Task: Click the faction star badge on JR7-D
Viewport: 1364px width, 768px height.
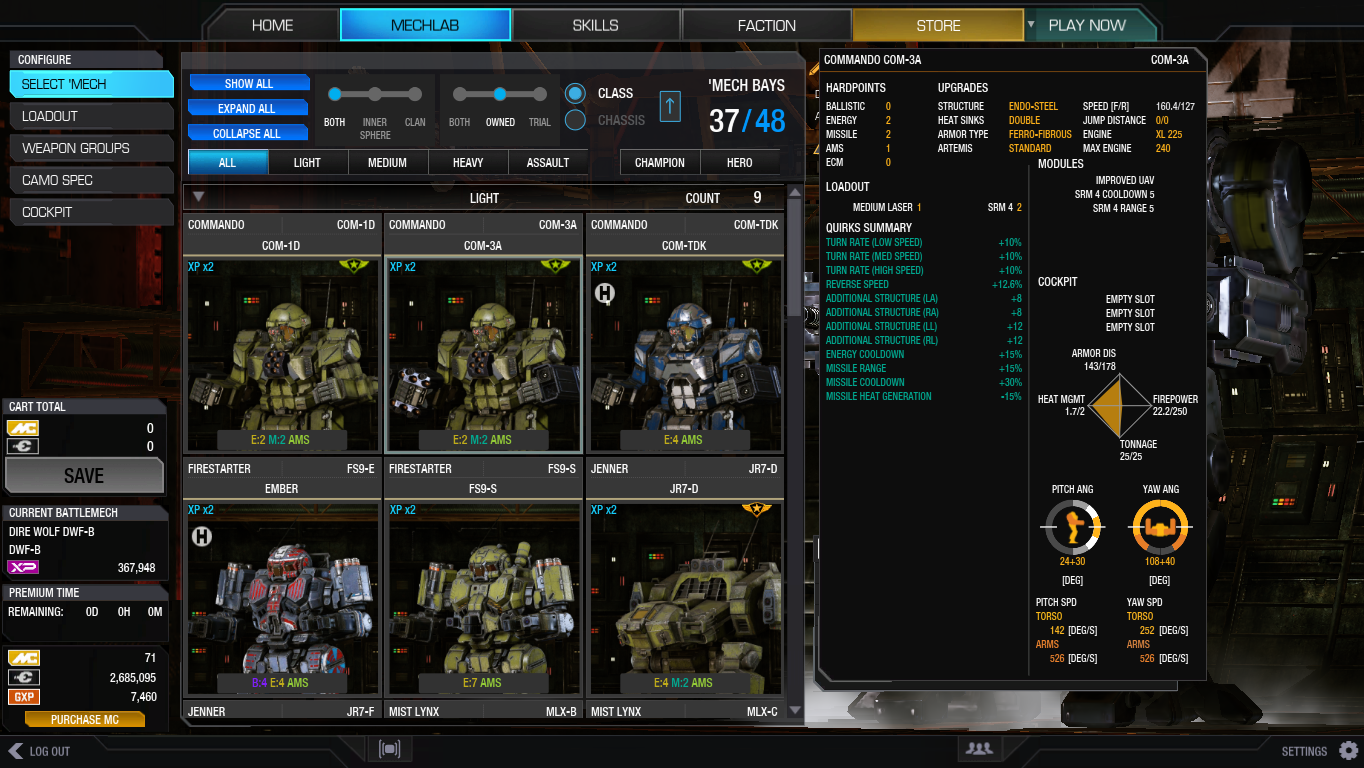Action: pos(757,509)
